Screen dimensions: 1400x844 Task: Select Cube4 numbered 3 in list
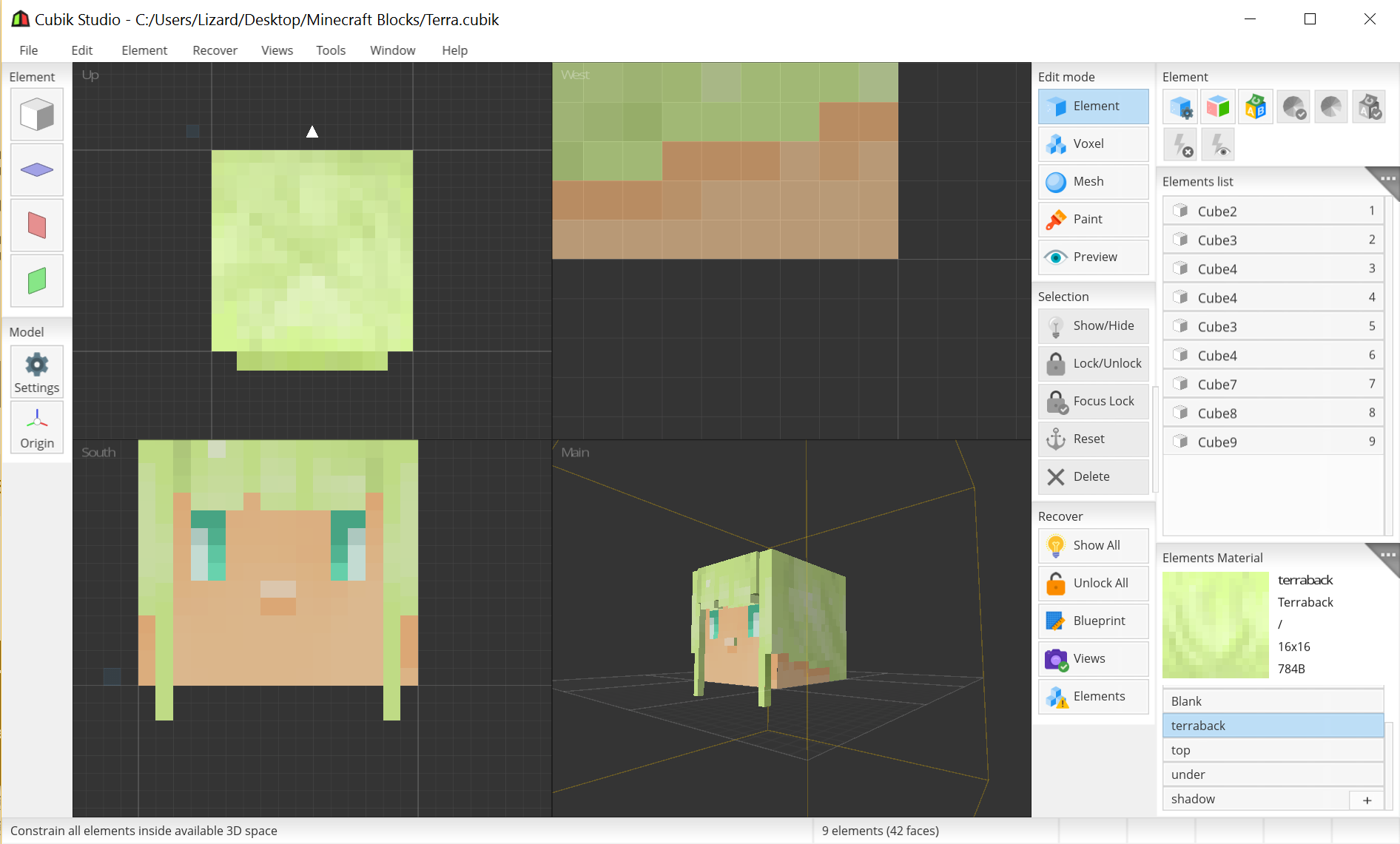1273,269
